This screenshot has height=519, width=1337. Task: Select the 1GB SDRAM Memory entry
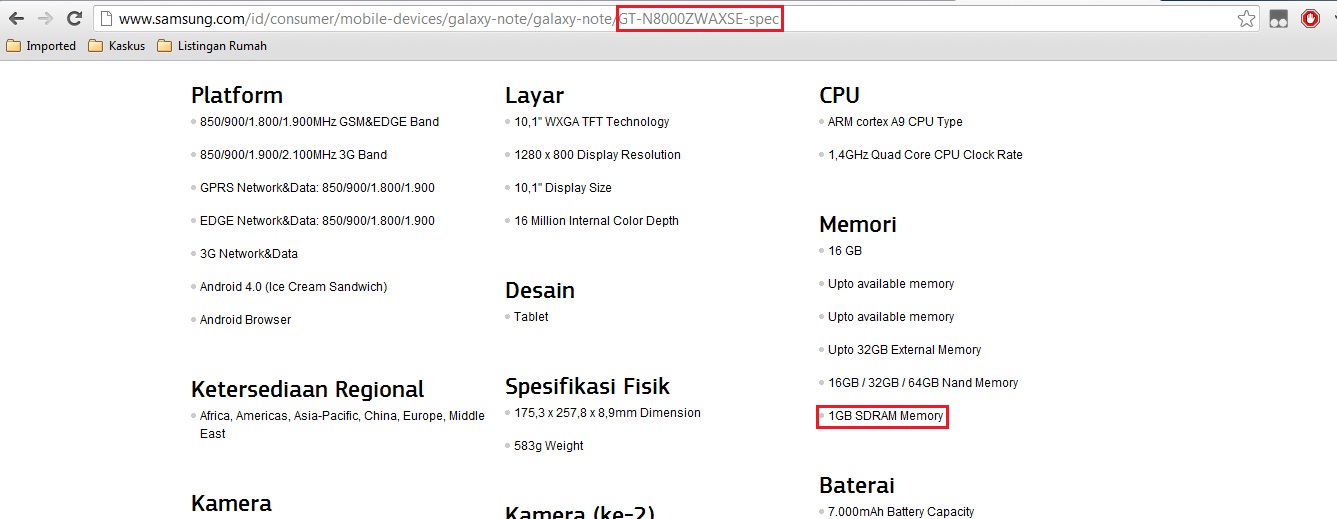click(x=885, y=416)
